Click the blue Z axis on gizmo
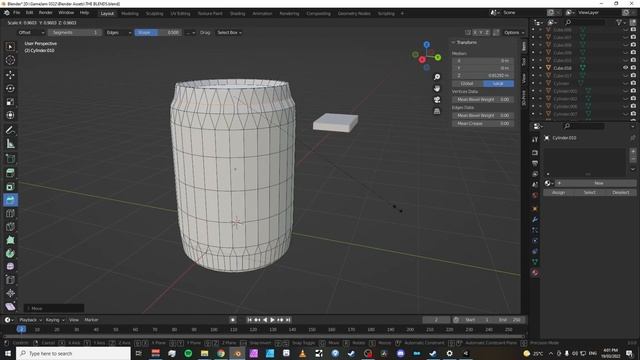Viewport: 640px width, 360px height. click(x=427, y=44)
